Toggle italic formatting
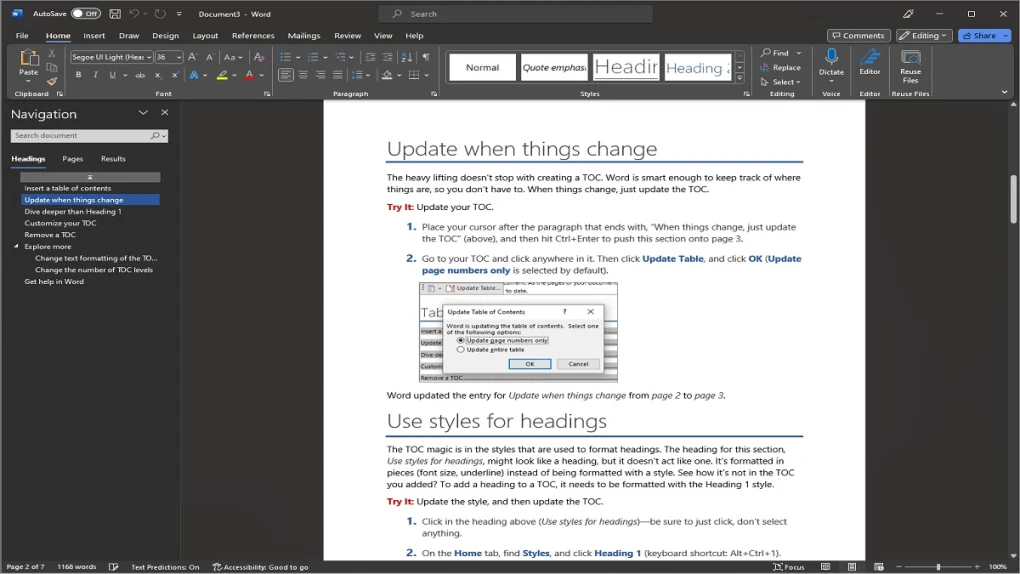1020x574 pixels. pos(95,75)
